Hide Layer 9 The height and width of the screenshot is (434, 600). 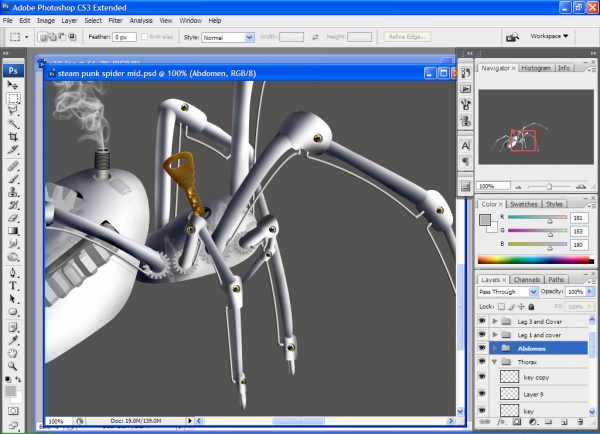click(482, 393)
